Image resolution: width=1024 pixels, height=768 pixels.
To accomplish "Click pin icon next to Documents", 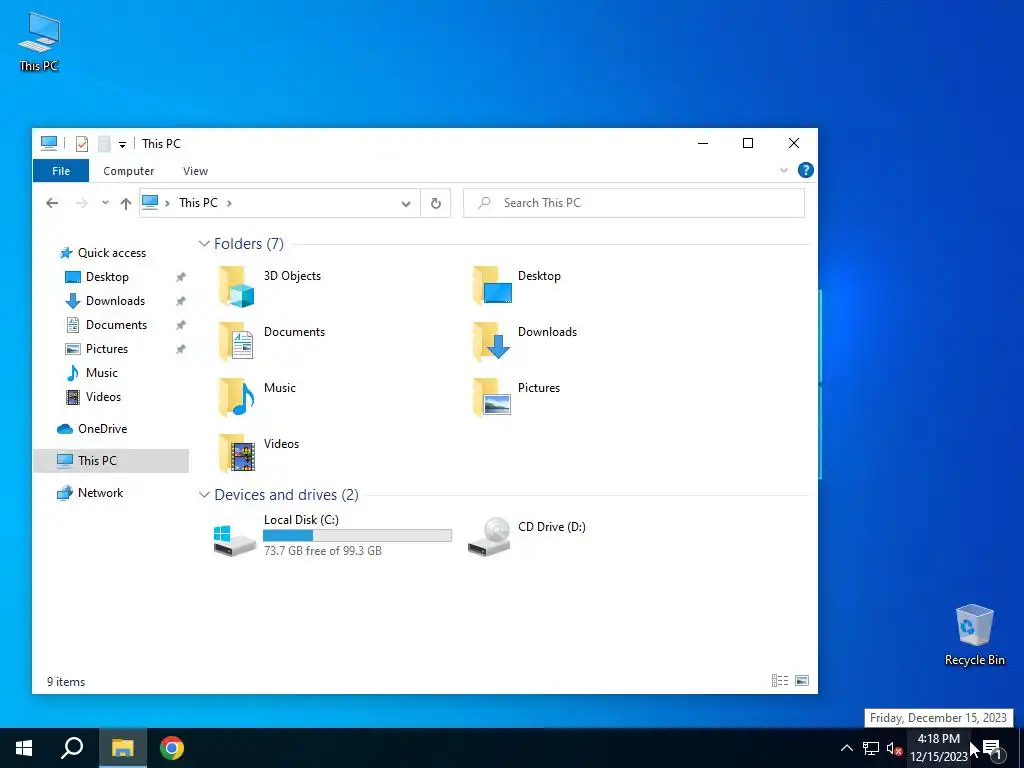I will pyautogui.click(x=180, y=325).
